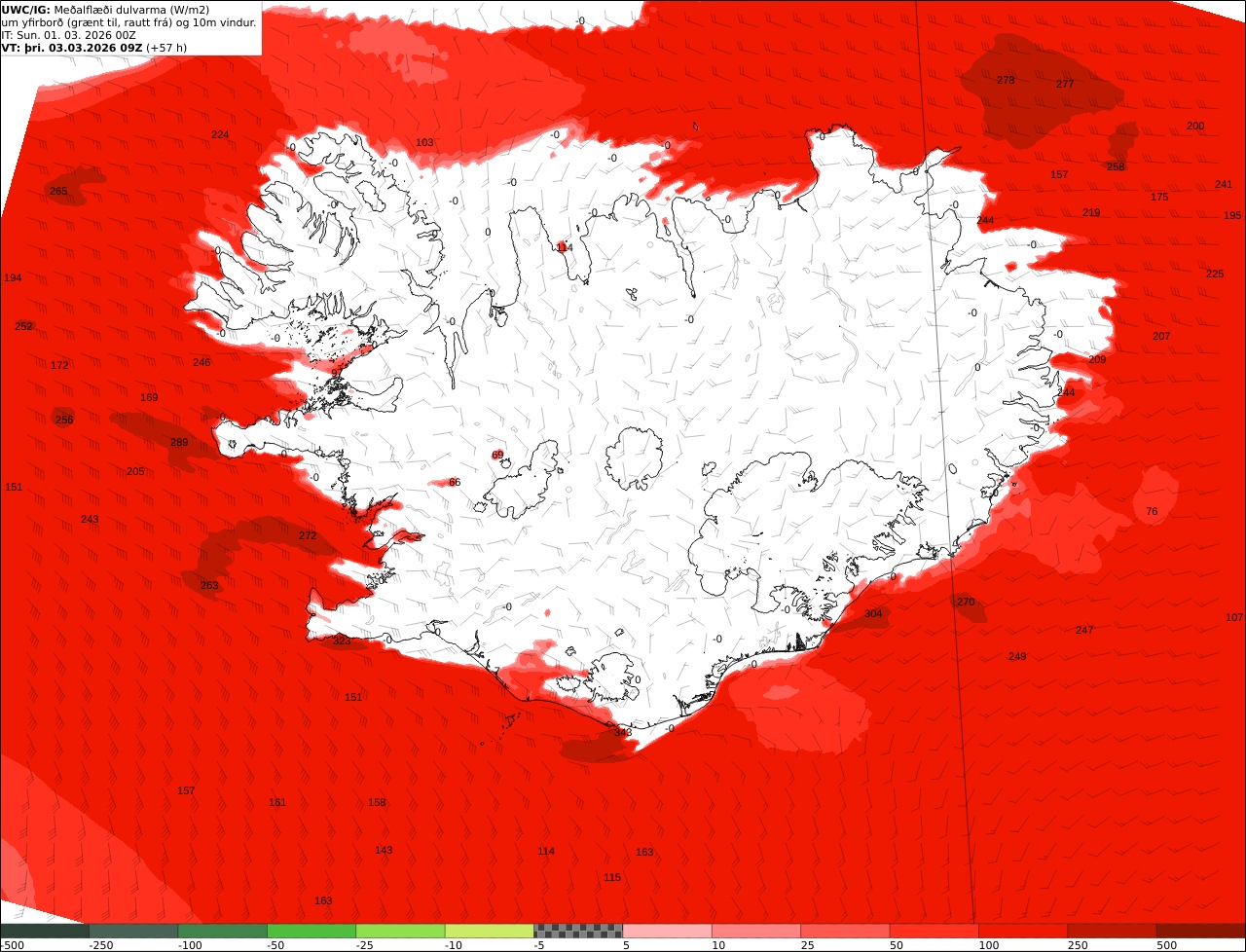This screenshot has width=1246, height=952.
Task: Click the flux value 246
Action: 202,362
